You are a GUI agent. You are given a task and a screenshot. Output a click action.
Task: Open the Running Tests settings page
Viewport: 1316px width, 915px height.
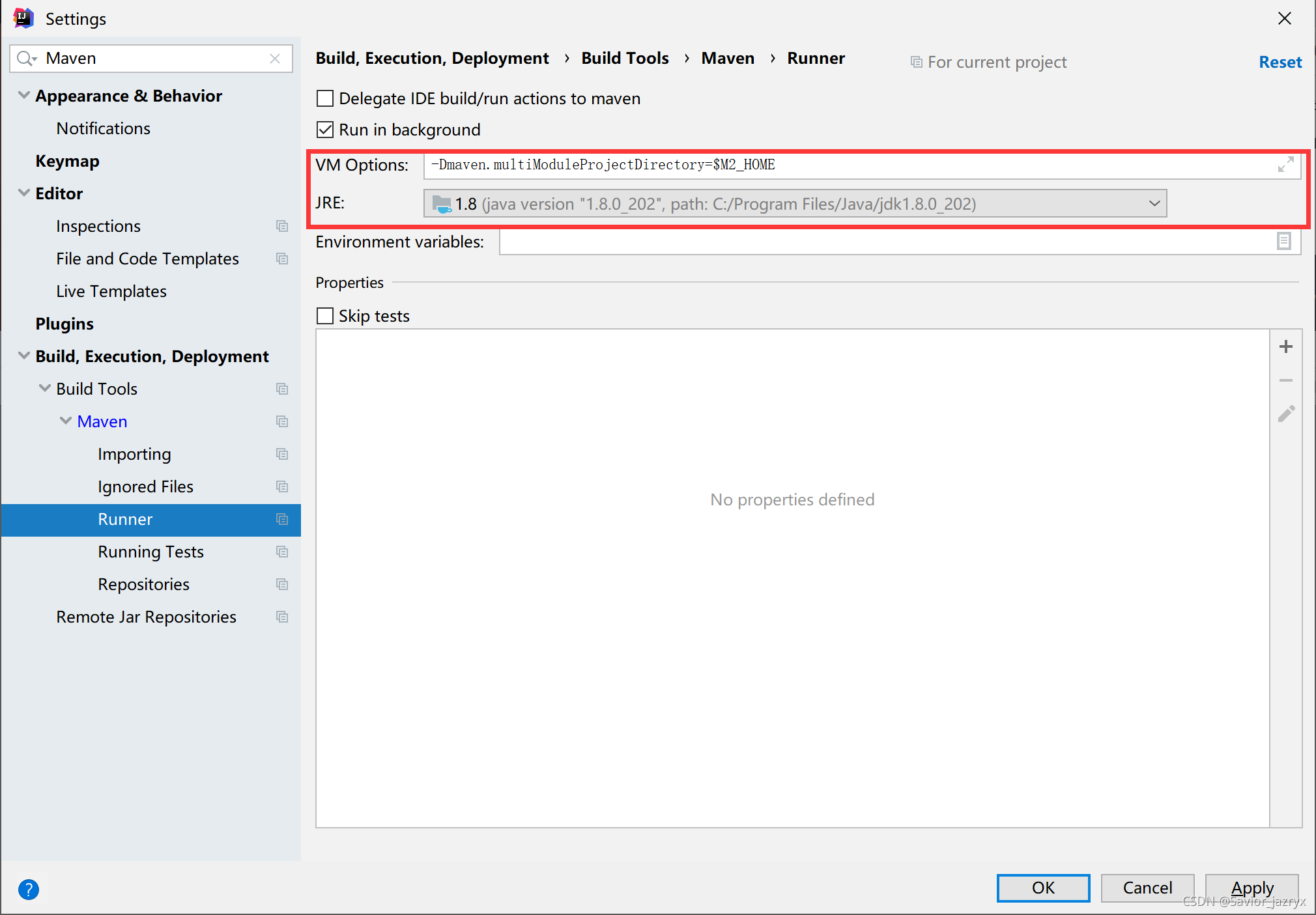pos(150,552)
